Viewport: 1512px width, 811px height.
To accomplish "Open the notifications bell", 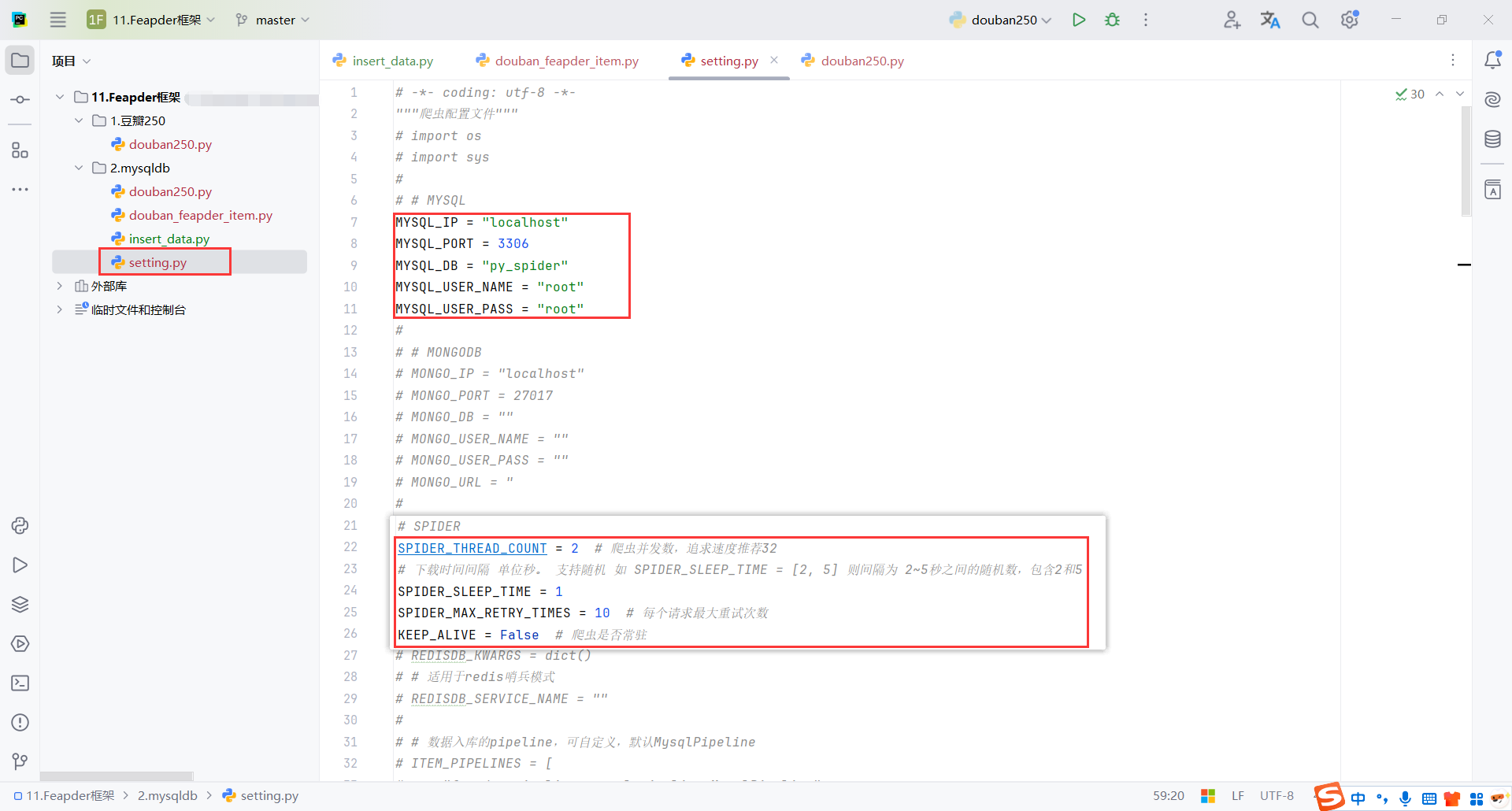I will (x=1493, y=60).
